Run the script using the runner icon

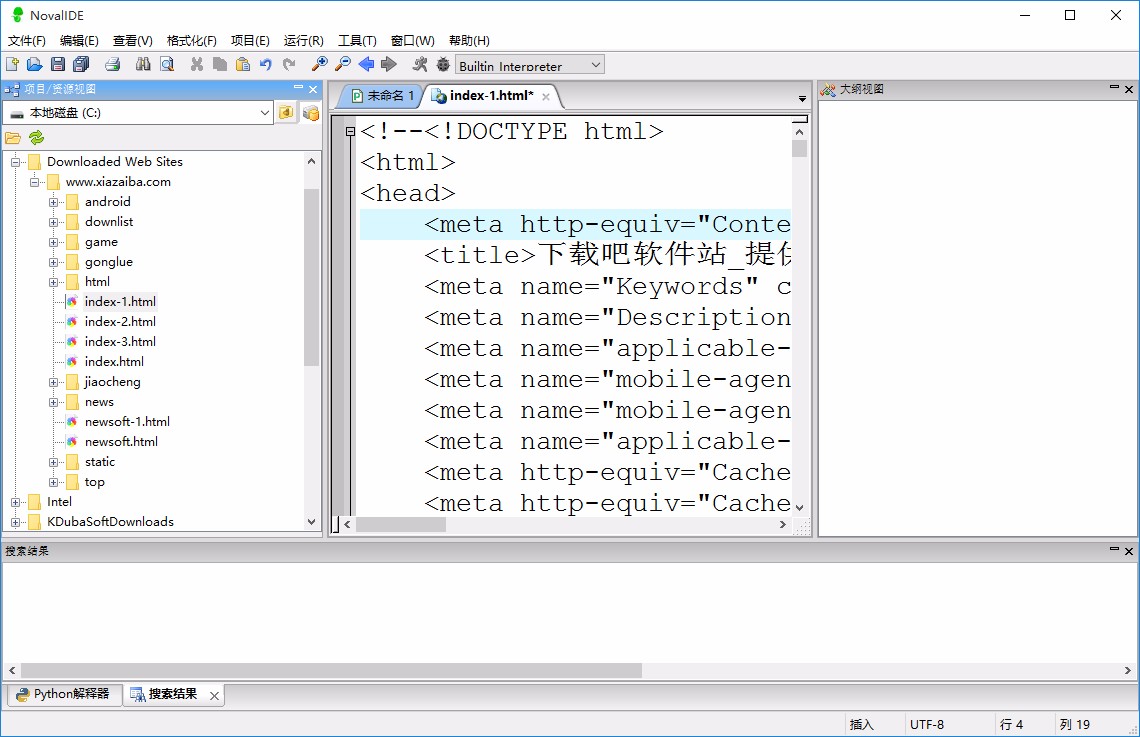pyautogui.click(x=420, y=65)
